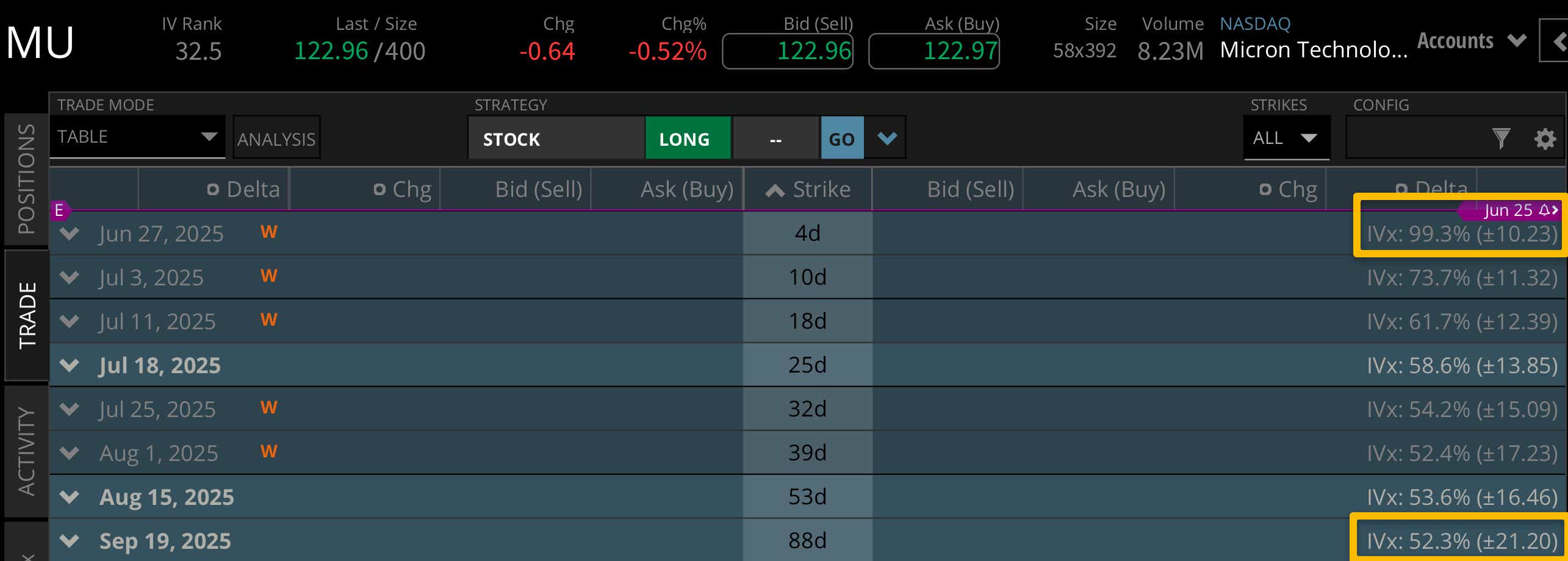
Task: Click the weekly W badge for Jun 27
Action: tap(268, 232)
